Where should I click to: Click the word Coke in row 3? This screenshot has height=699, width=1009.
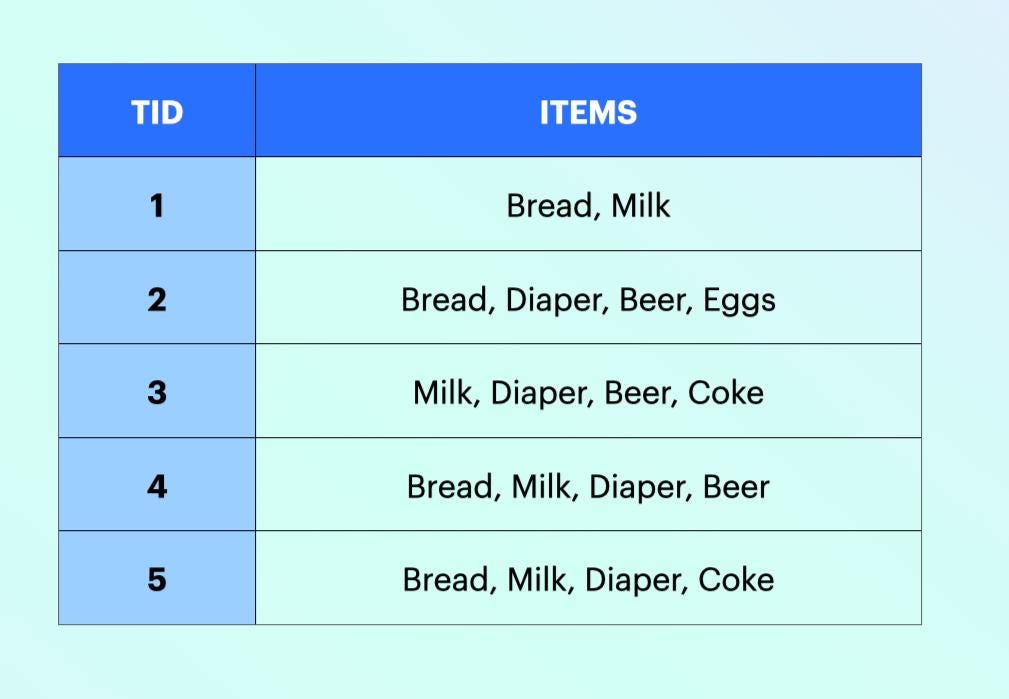(725, 393)
